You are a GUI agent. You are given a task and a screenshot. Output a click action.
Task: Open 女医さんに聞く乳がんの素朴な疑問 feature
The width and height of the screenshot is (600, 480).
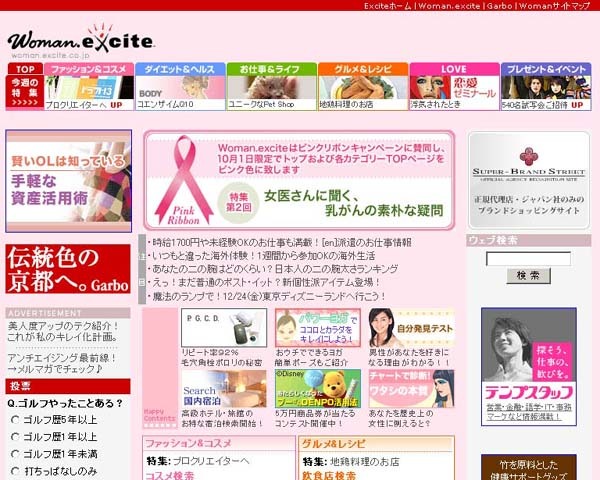click(x=353, y=203)
